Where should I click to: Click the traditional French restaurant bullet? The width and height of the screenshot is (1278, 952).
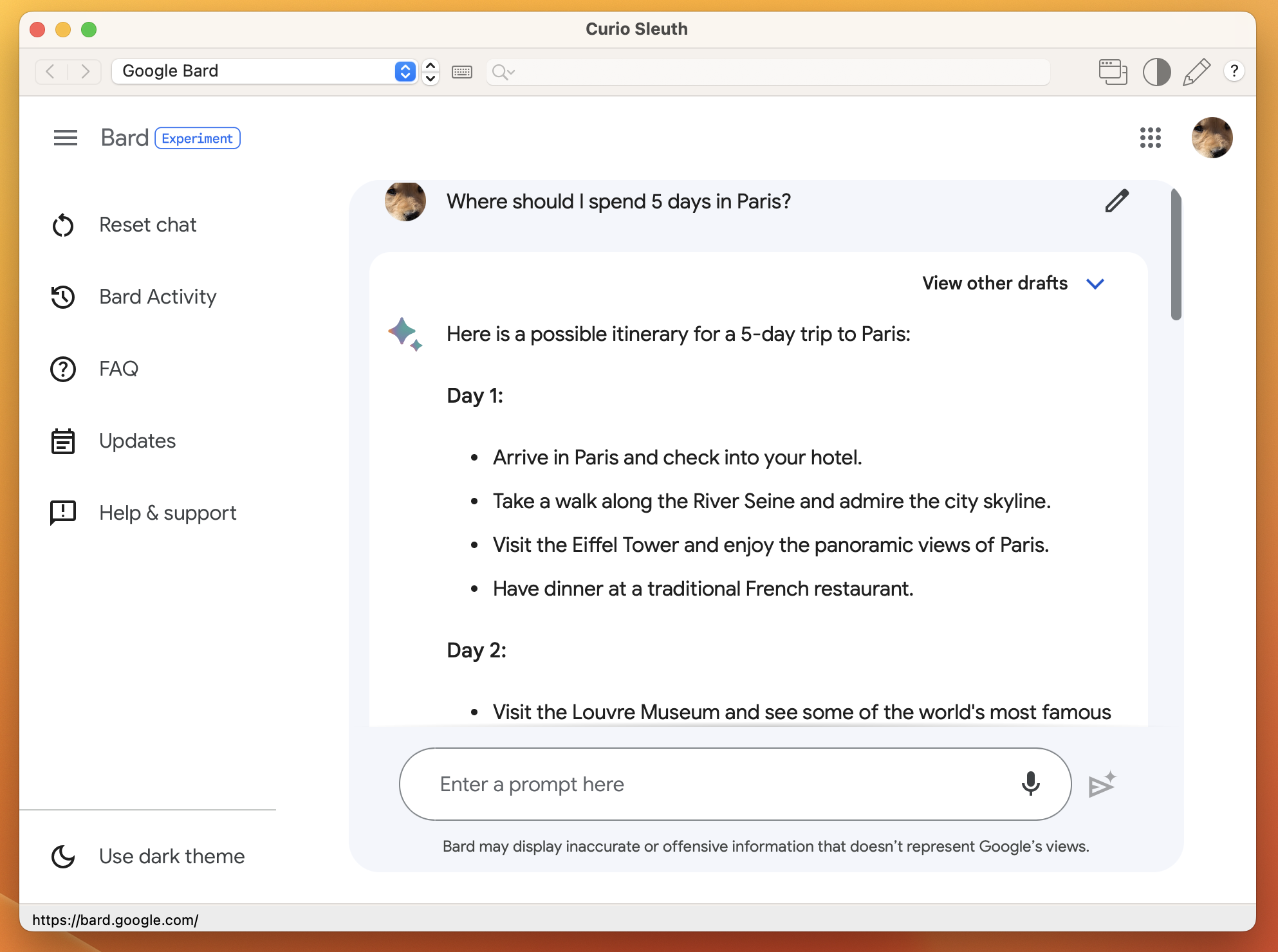click(703, 589)
